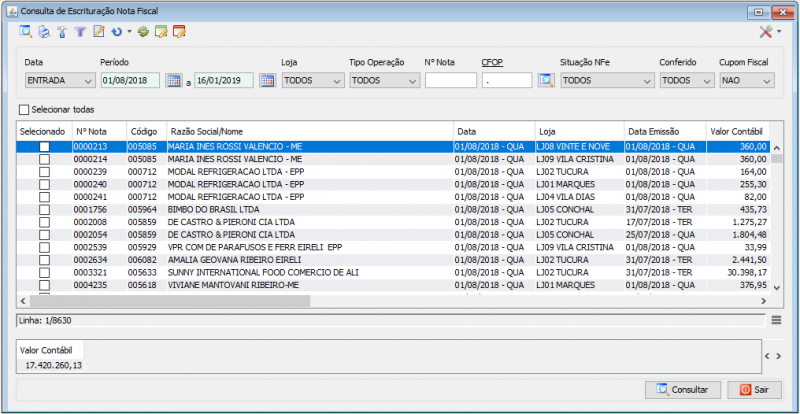This screenshot has height=414, width=800.
Task: Click the table's vertical scrollbar down arrow
Action: (776, 288)
